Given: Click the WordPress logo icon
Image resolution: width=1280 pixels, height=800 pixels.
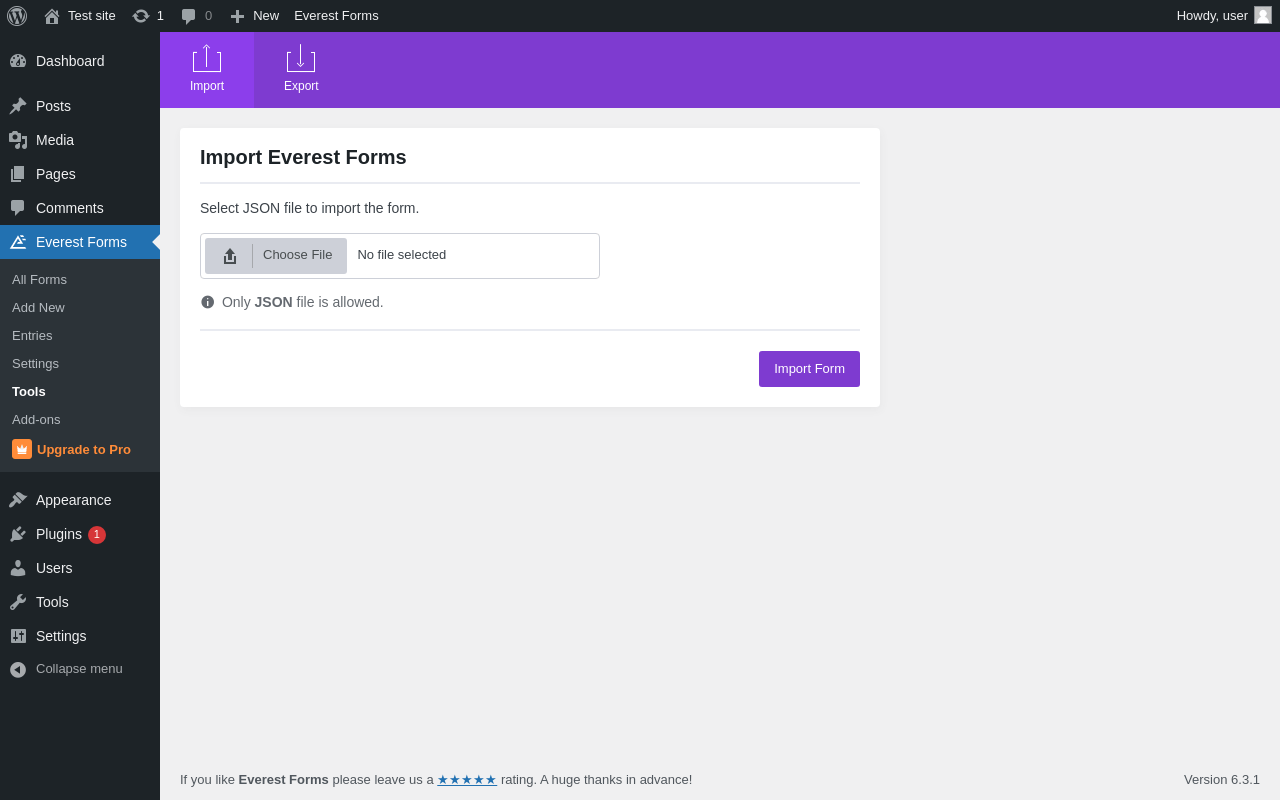Looking at the screenshot, I should point(17,16).
